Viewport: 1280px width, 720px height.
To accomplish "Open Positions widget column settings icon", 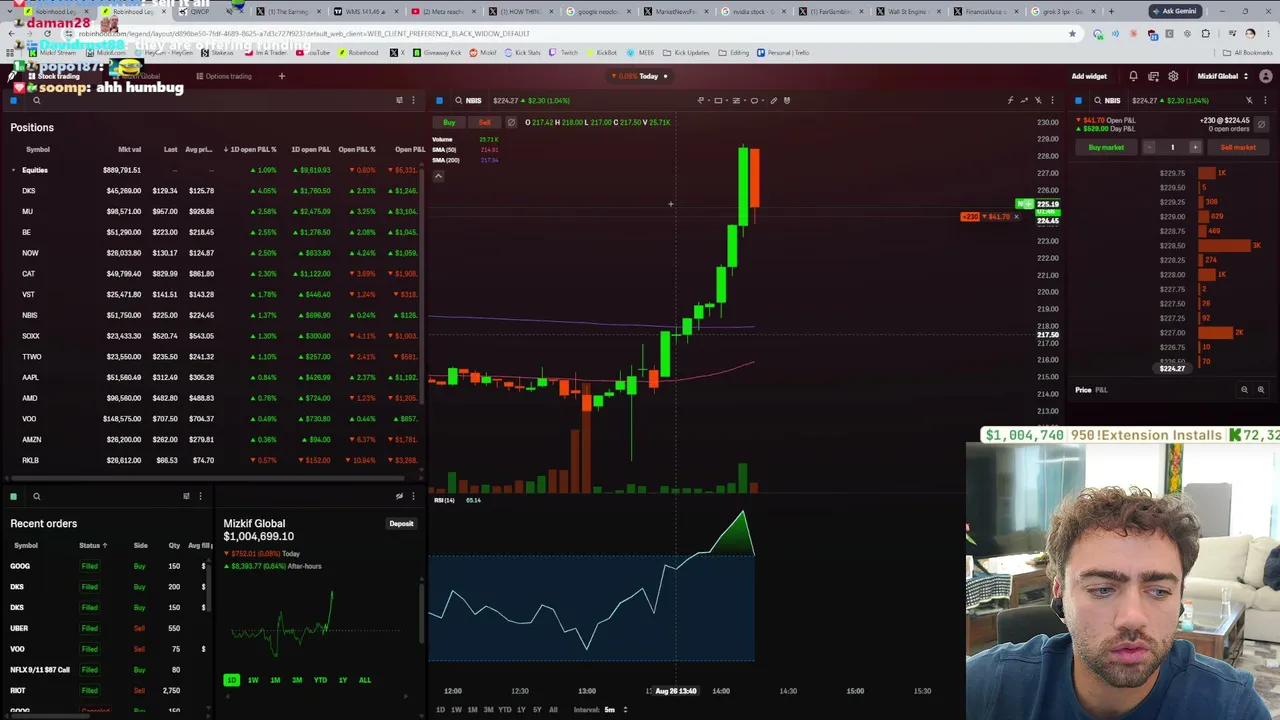I will [399, 100].
